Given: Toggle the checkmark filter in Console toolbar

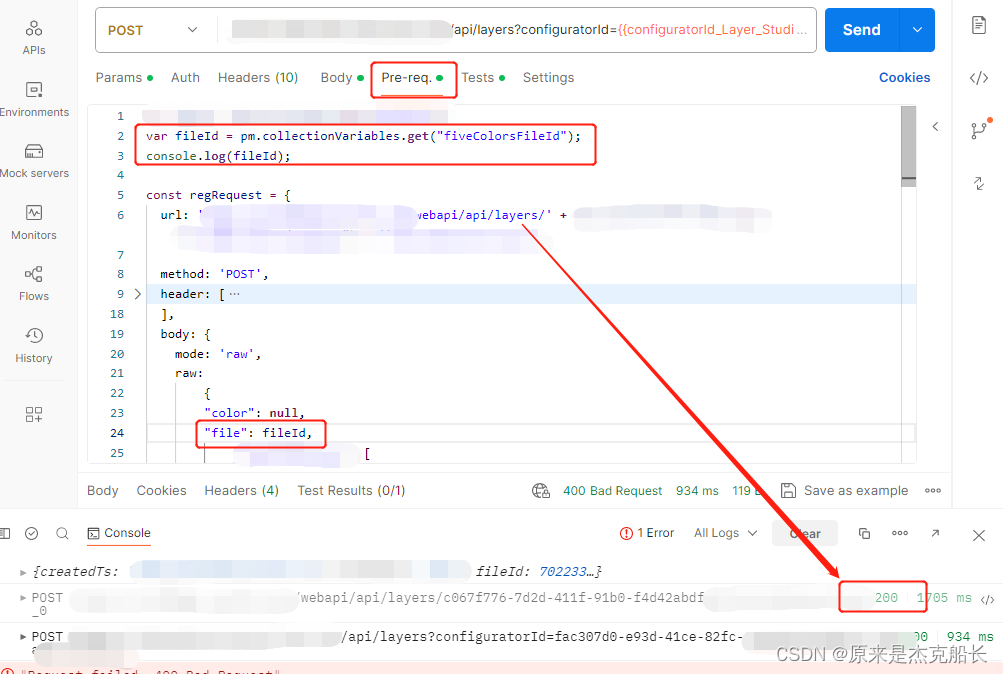Looking at the screenshot, I should [x=31, y=534].
